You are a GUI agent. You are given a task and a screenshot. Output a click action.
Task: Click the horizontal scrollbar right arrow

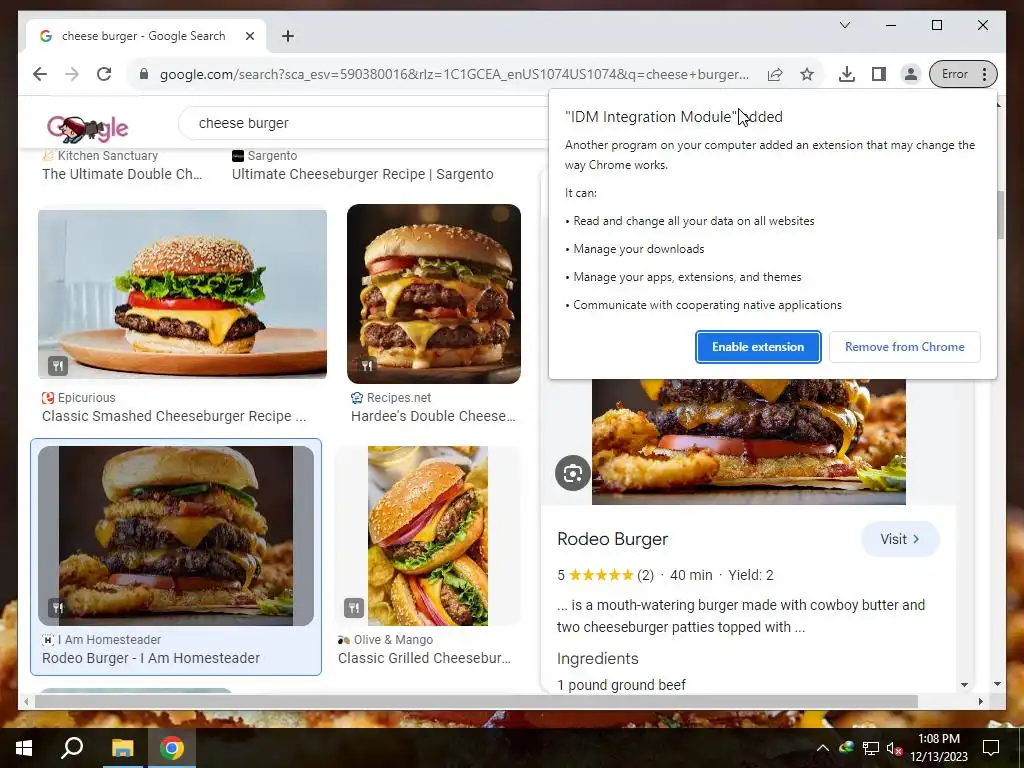(980, 701)
